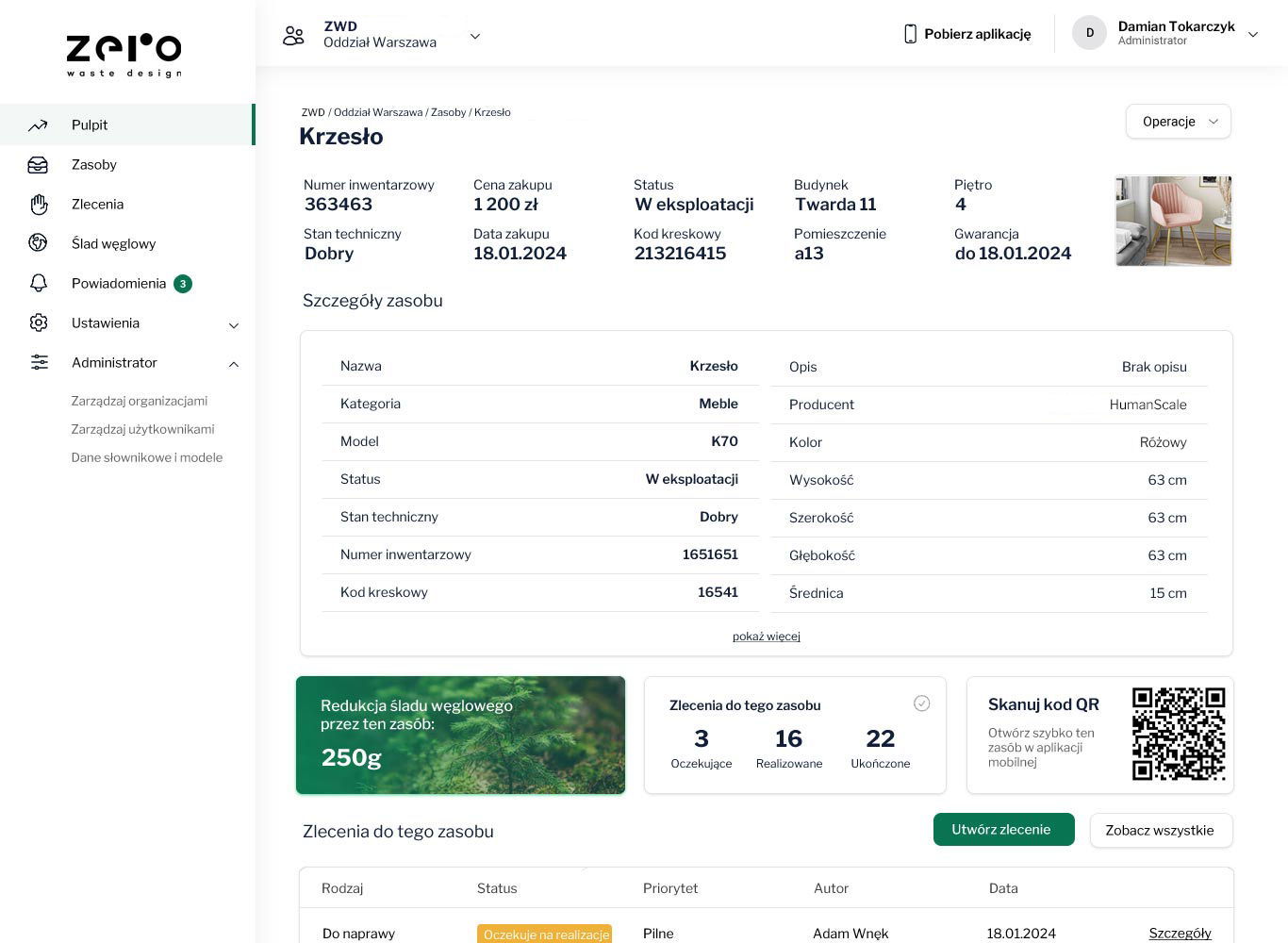This screenshot has width=1288, height=943.
Task: Click ZWD breadcrumb link
Action: (x=313, y=112)
